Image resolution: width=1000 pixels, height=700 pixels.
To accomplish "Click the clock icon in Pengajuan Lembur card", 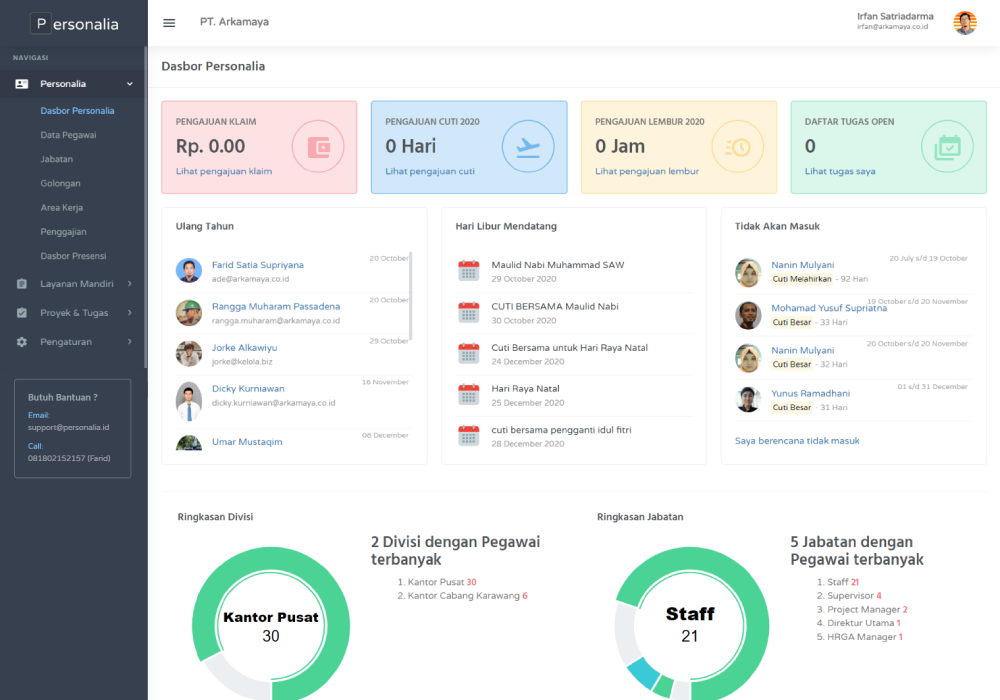I will [x=737, y=147].
